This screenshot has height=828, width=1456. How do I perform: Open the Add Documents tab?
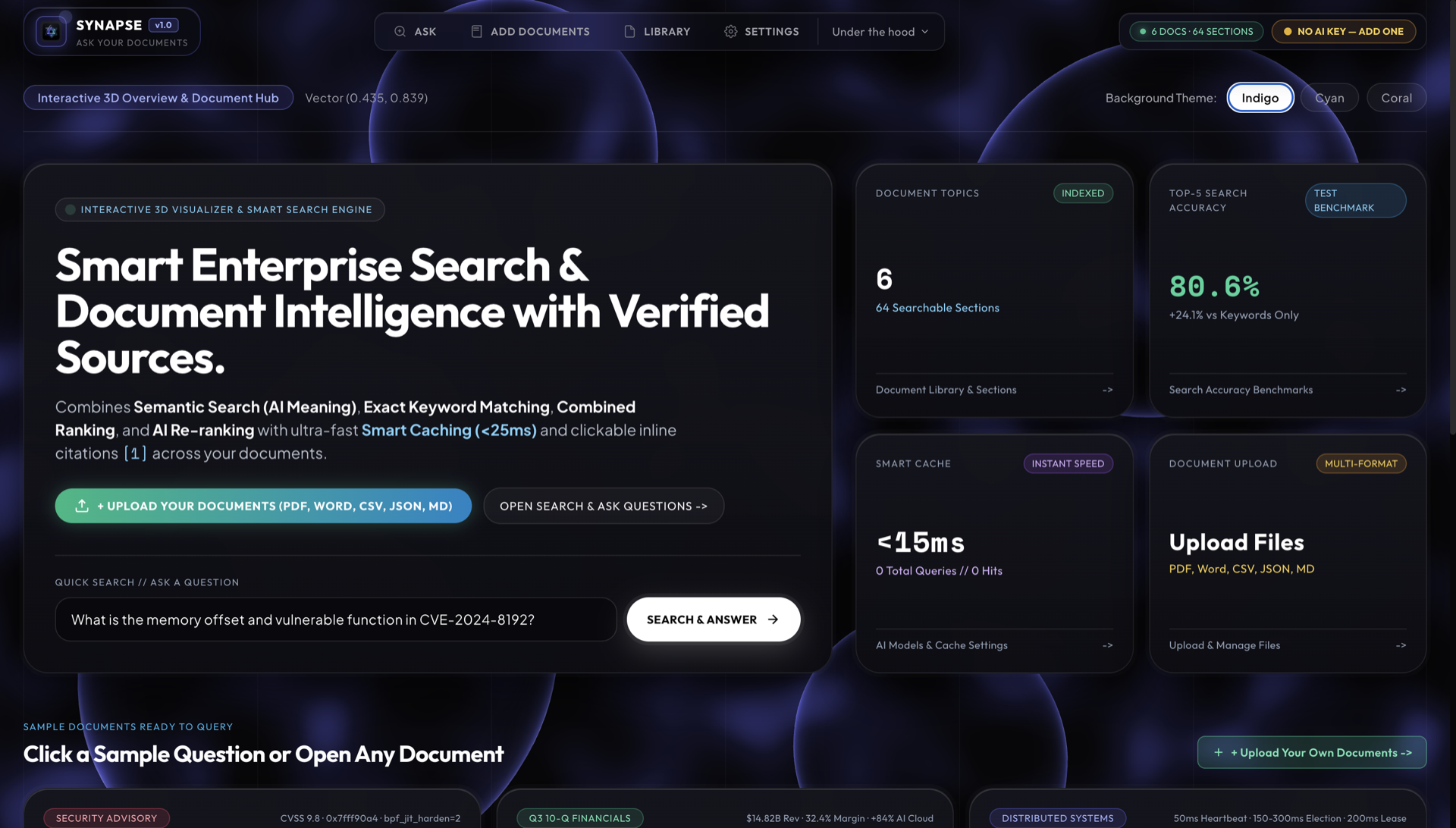(530, 31)
